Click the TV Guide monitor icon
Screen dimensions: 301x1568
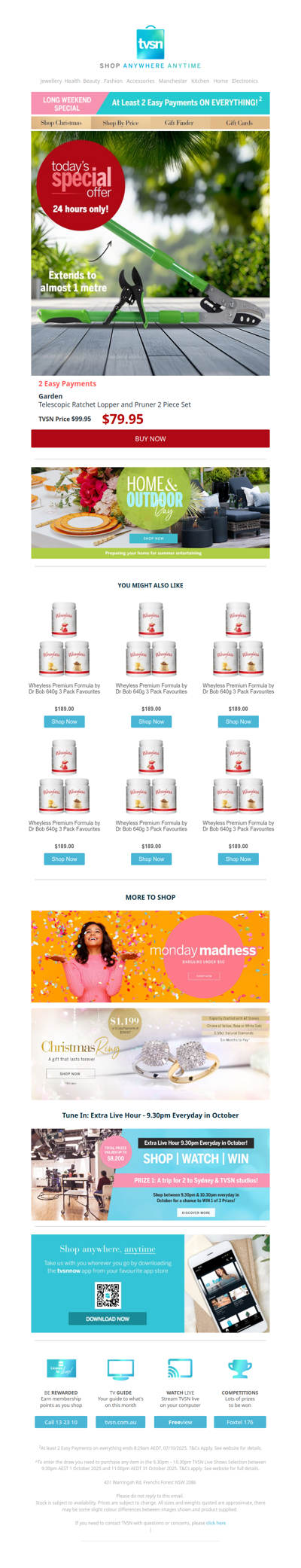point(120,1368)
